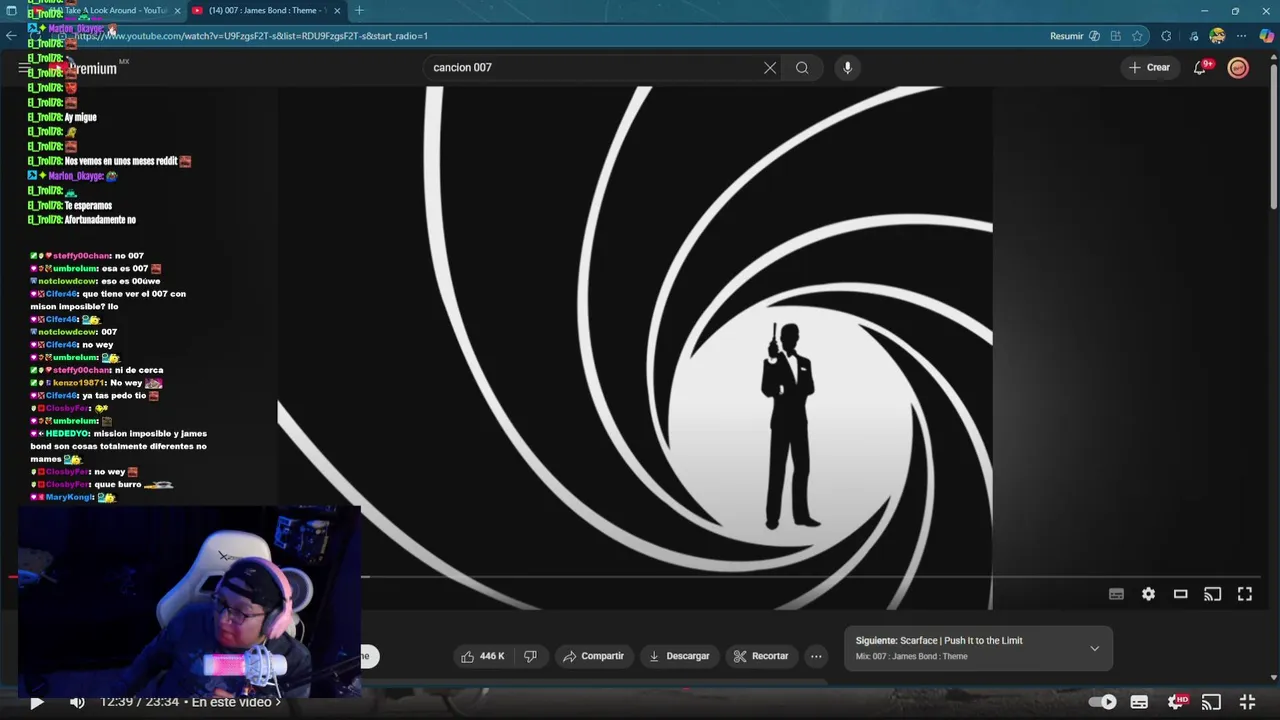Viewport: 1280px width, 720px height.
Task: Close the 'Take A Look Around' tab
Action: (x=178, y=10)
